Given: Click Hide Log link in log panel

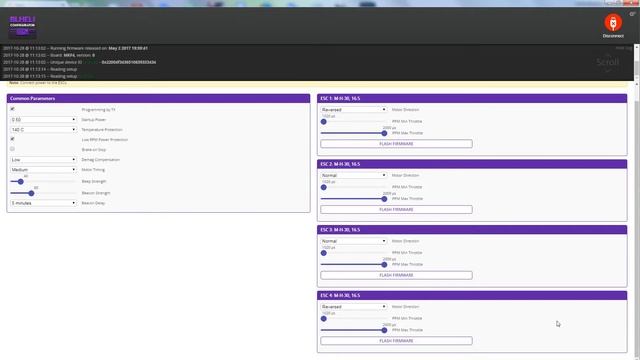Looking at the screenshot, I should click(x=623, y=48).
